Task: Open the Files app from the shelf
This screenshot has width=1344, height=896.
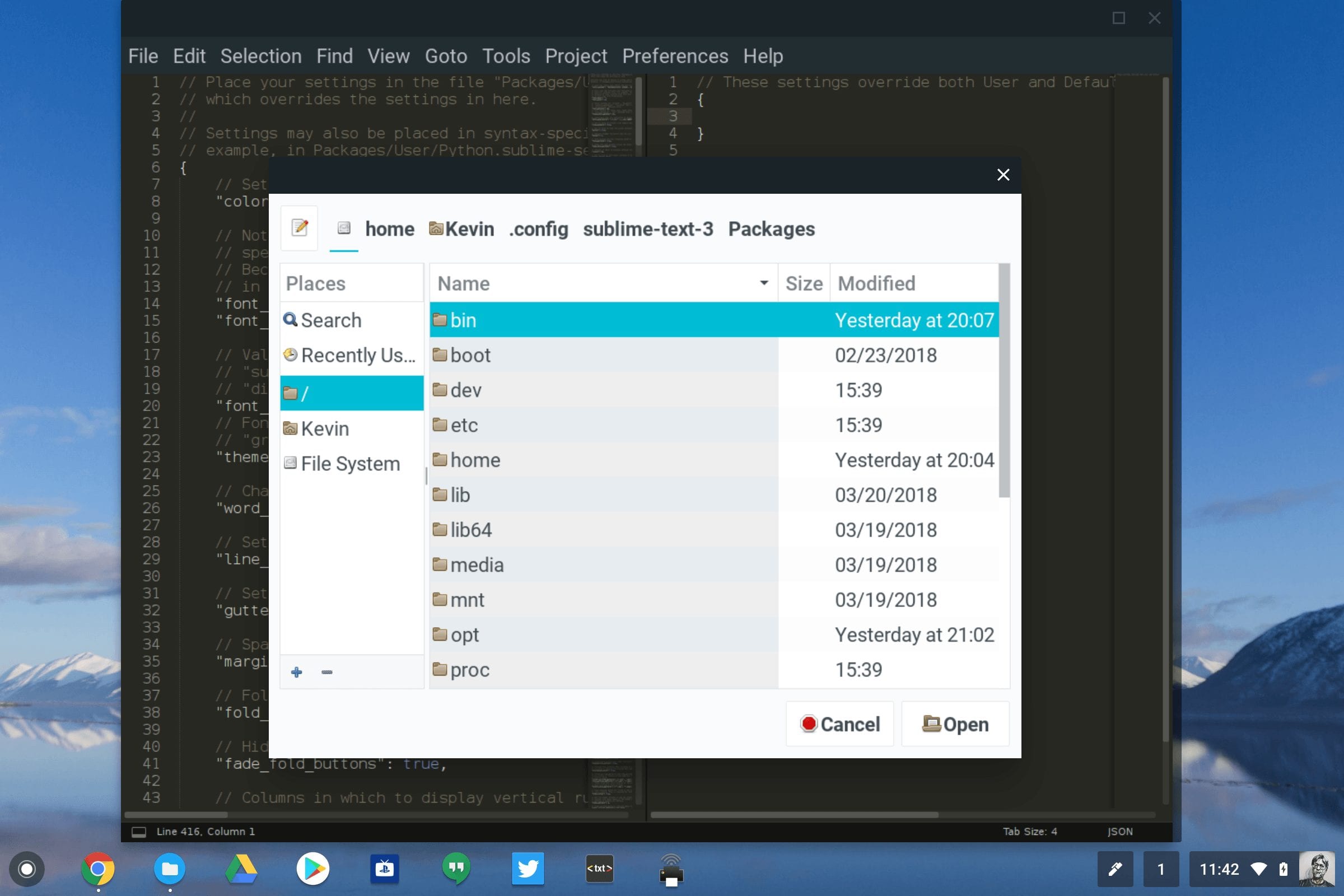Action: 170,869
